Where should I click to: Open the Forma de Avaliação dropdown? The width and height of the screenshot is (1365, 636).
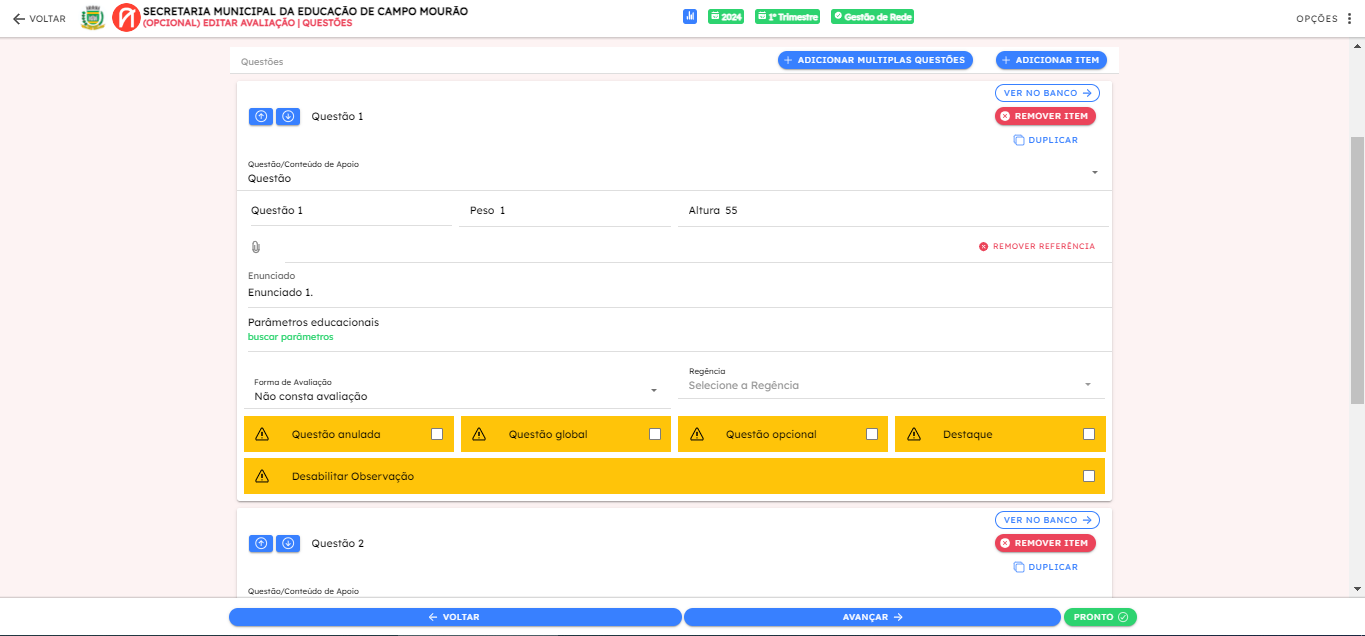[457, 390]
